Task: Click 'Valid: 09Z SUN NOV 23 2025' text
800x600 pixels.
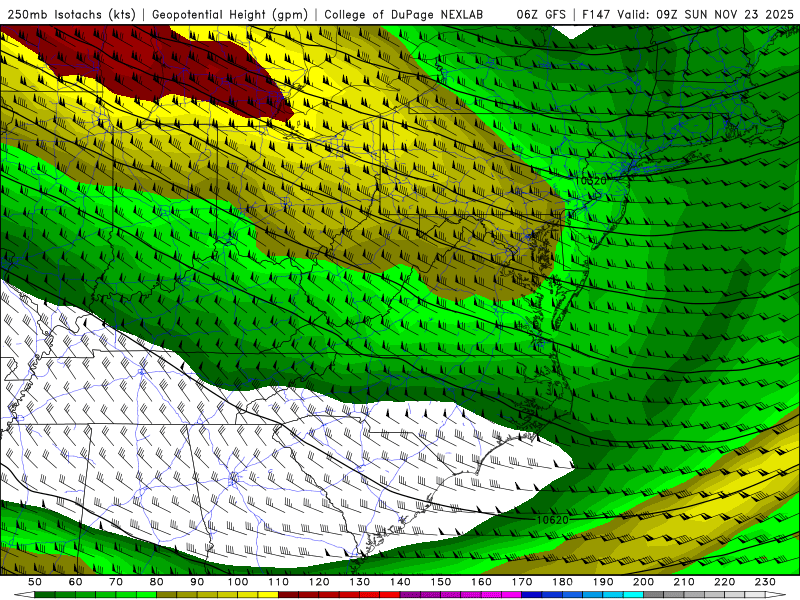Action: coord(705,14)
